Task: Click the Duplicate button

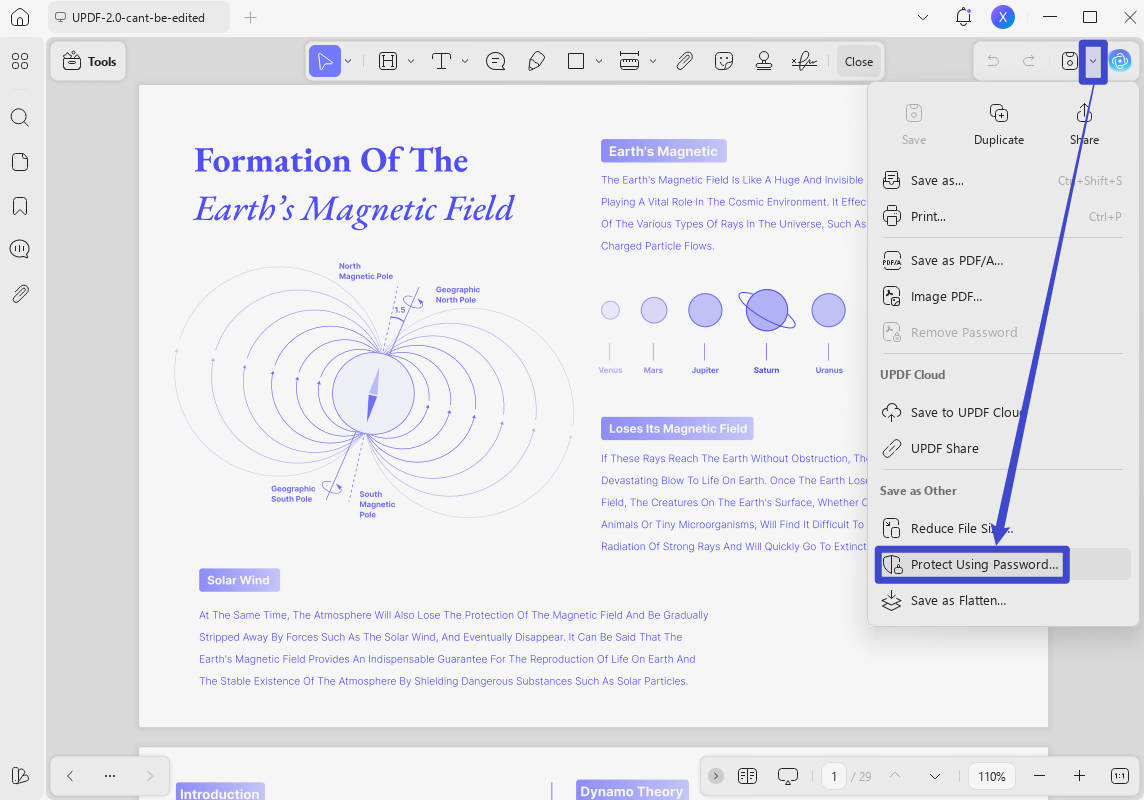Action: pyautogui.click(x=998, y=125)
